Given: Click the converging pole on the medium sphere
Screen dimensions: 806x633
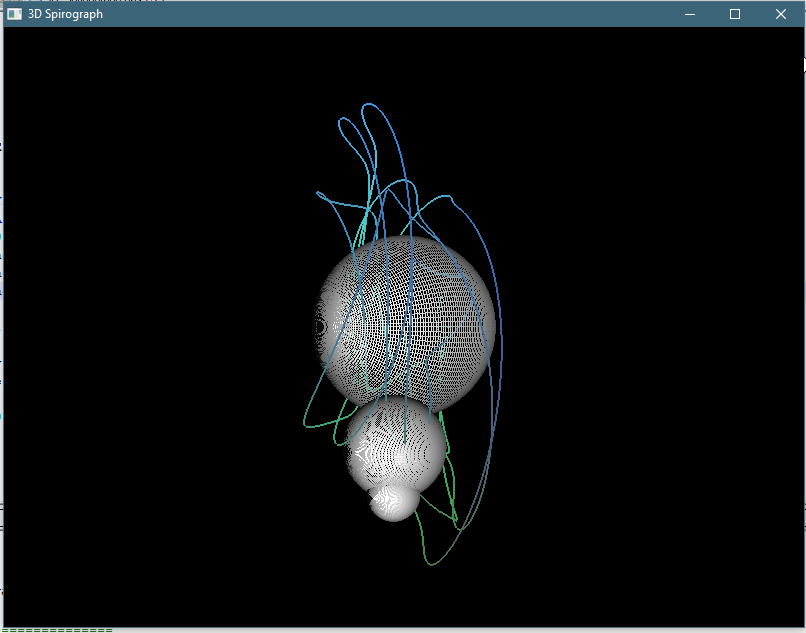Looking at the screenshot, I should coord(357,453).
